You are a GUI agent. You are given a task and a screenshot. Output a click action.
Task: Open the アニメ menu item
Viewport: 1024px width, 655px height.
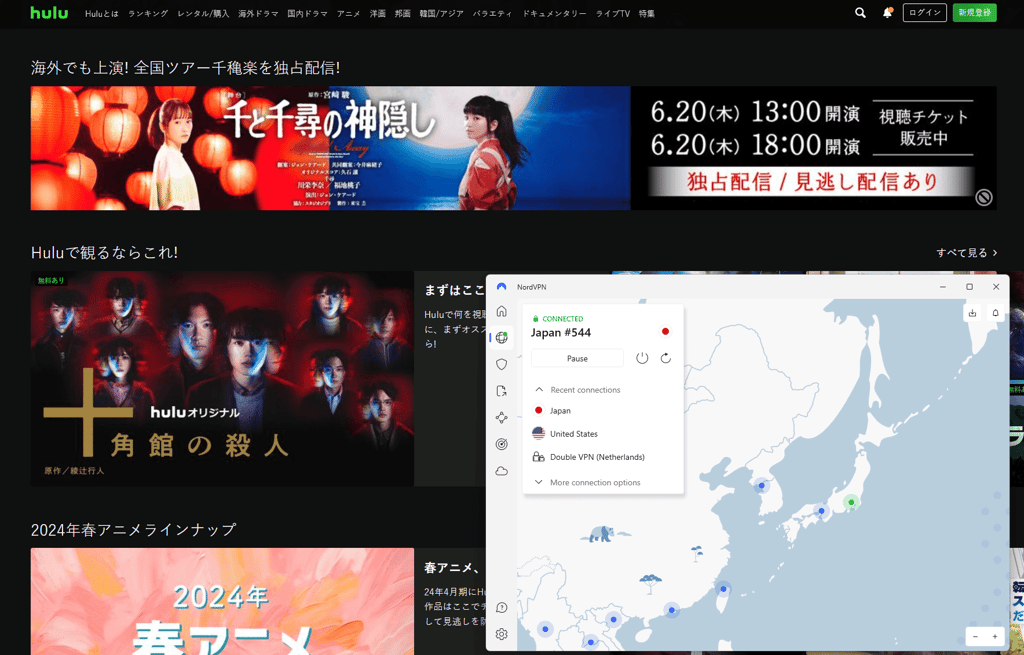(349, 13)
